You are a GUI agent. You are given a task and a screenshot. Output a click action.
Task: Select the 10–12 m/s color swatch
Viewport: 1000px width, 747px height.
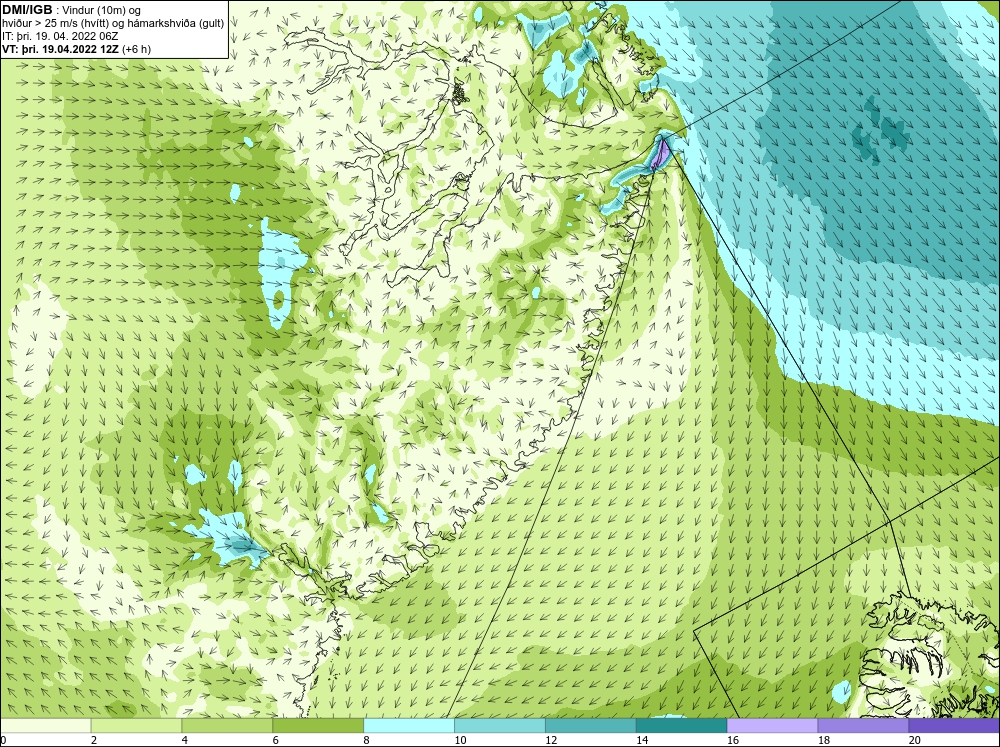pyautogui.click(x=499, y=725)
